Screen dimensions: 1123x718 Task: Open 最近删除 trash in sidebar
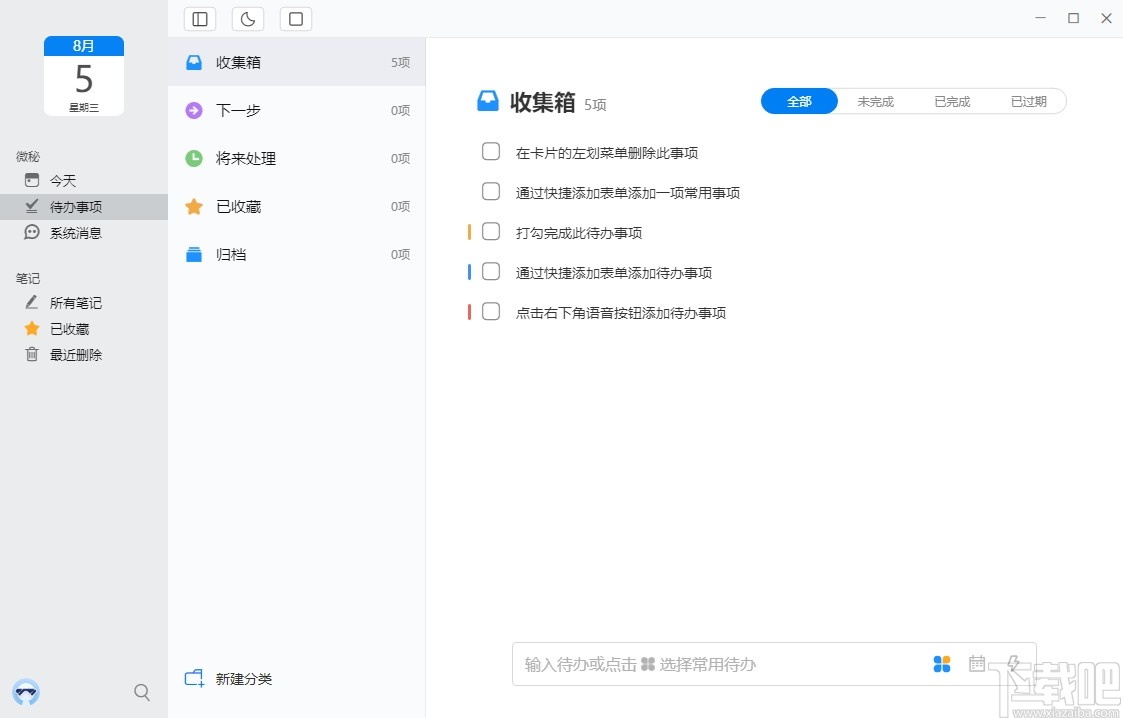84,354
